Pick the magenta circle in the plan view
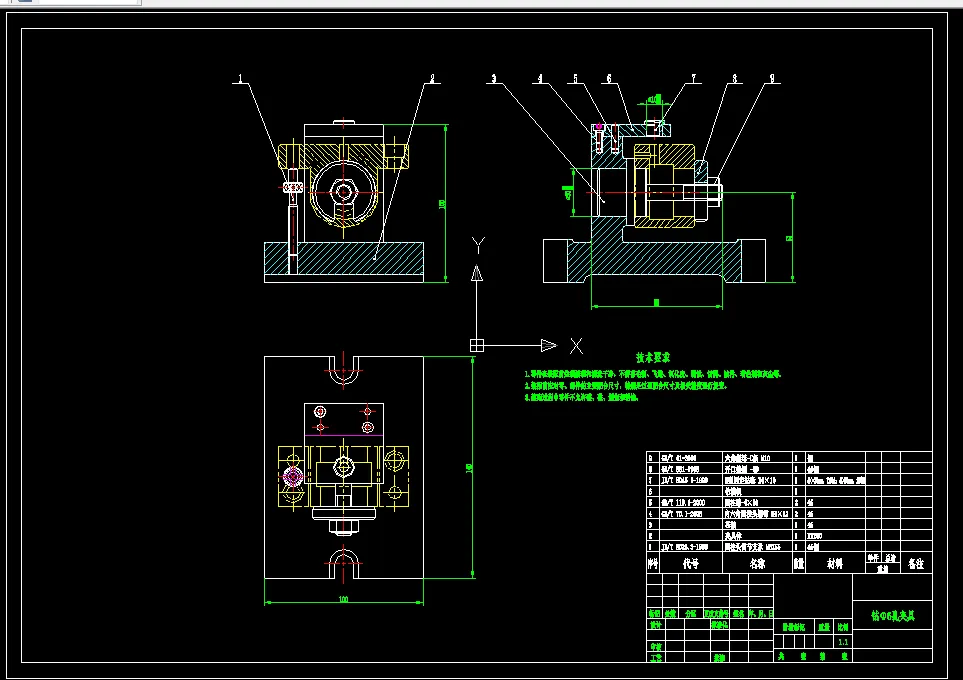Image resolution: width=963 pixels, height=680 pixels. (293, 476)
